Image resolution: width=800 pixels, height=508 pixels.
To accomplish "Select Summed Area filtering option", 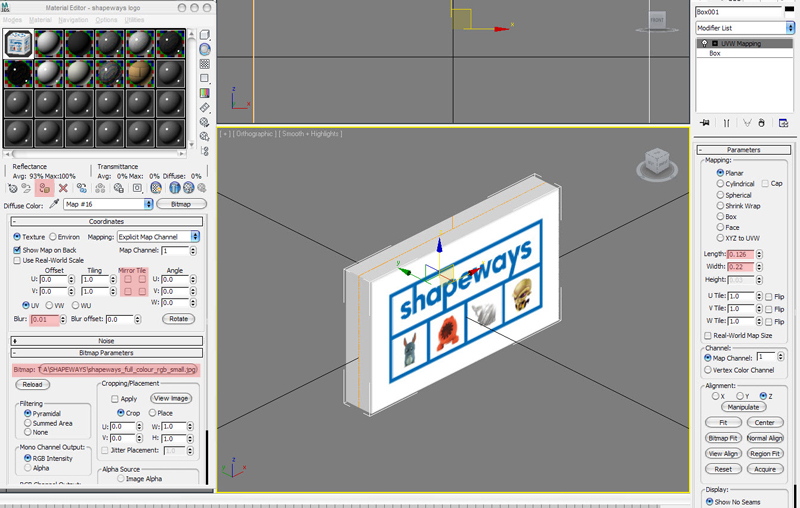I will pyautogui.click(x=26, y=423).
